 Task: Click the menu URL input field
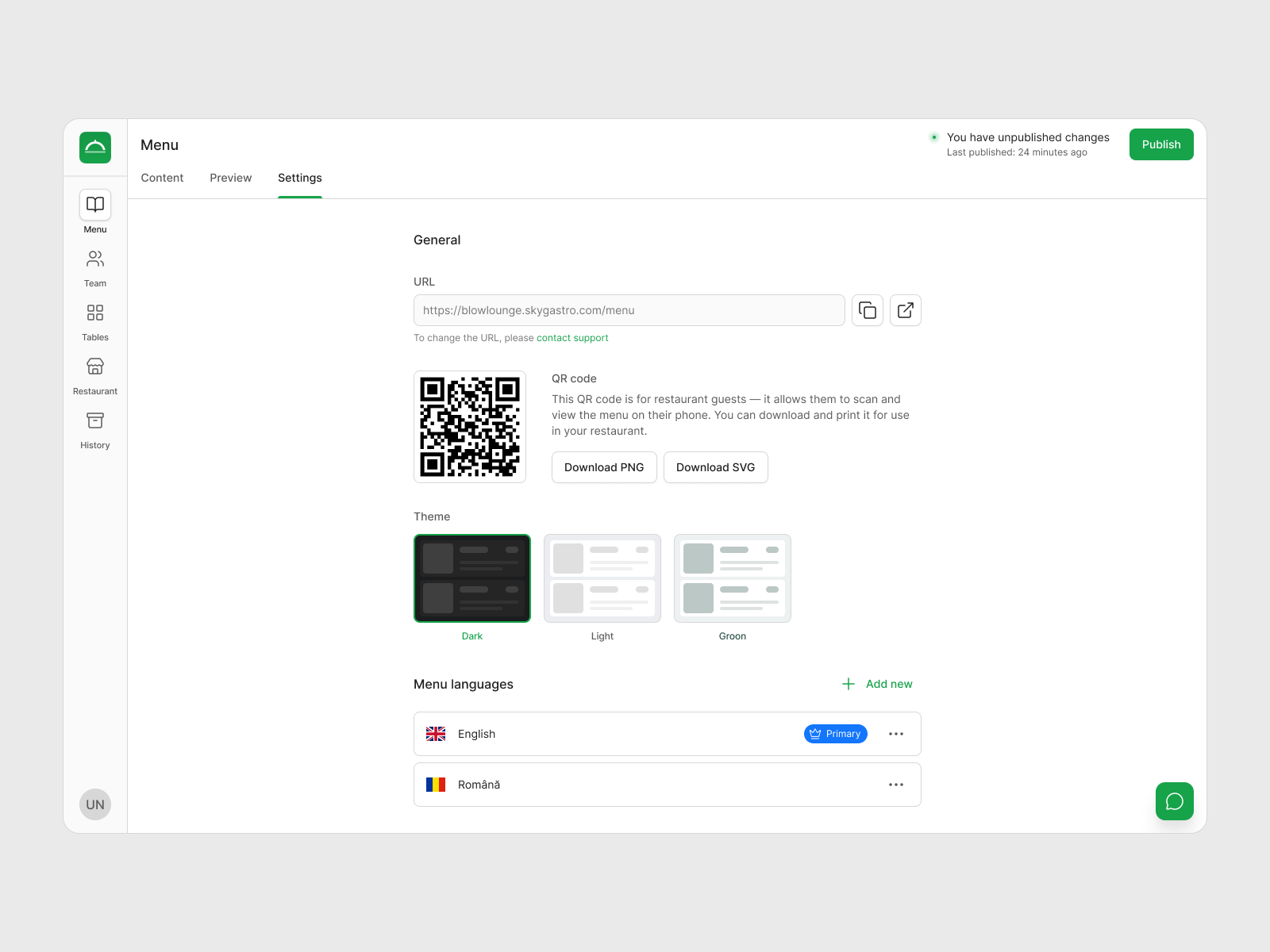pos(629,310)
